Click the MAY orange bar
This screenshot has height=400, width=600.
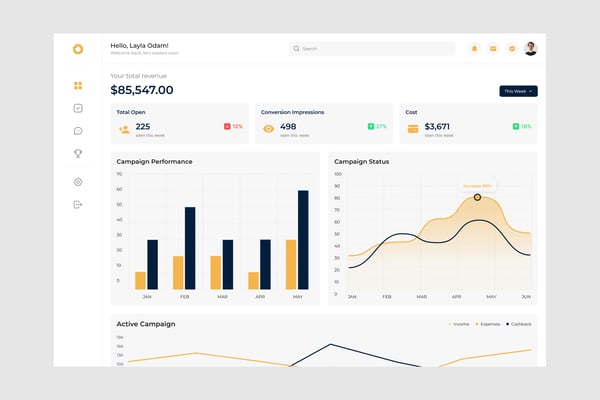point(291,264)
